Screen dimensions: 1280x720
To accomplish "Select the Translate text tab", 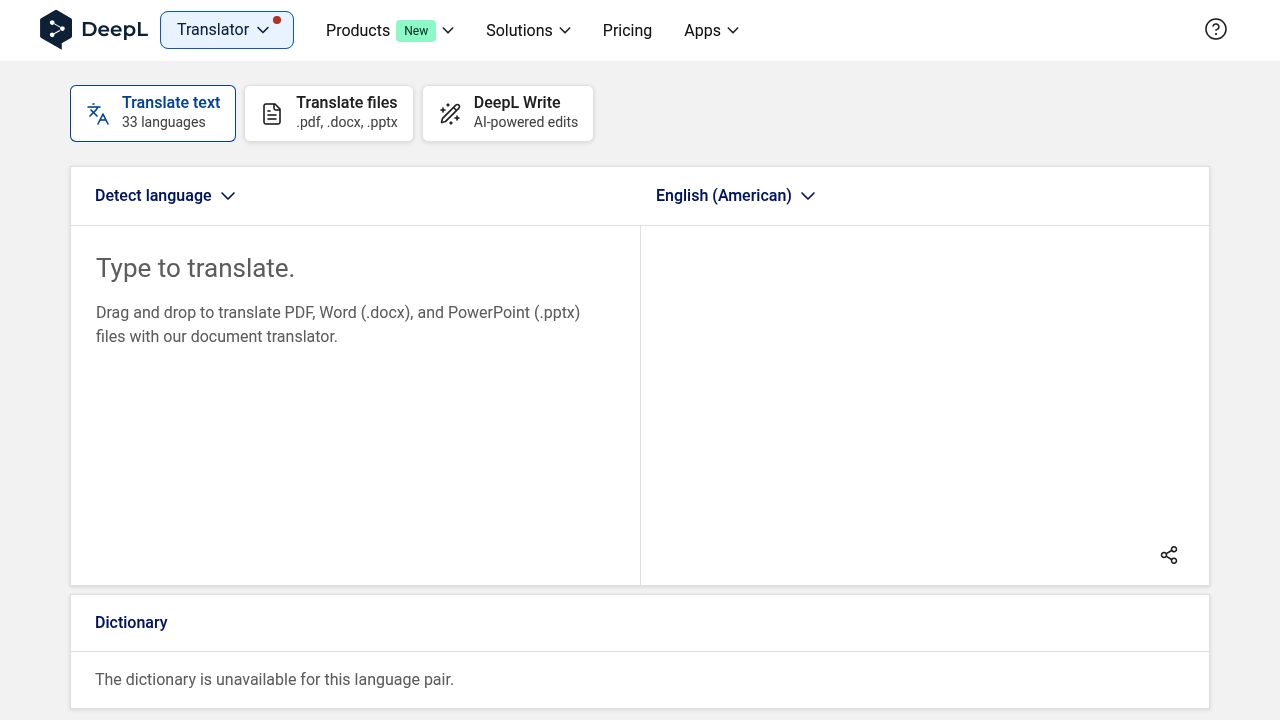I will click(x=153, y=113).
